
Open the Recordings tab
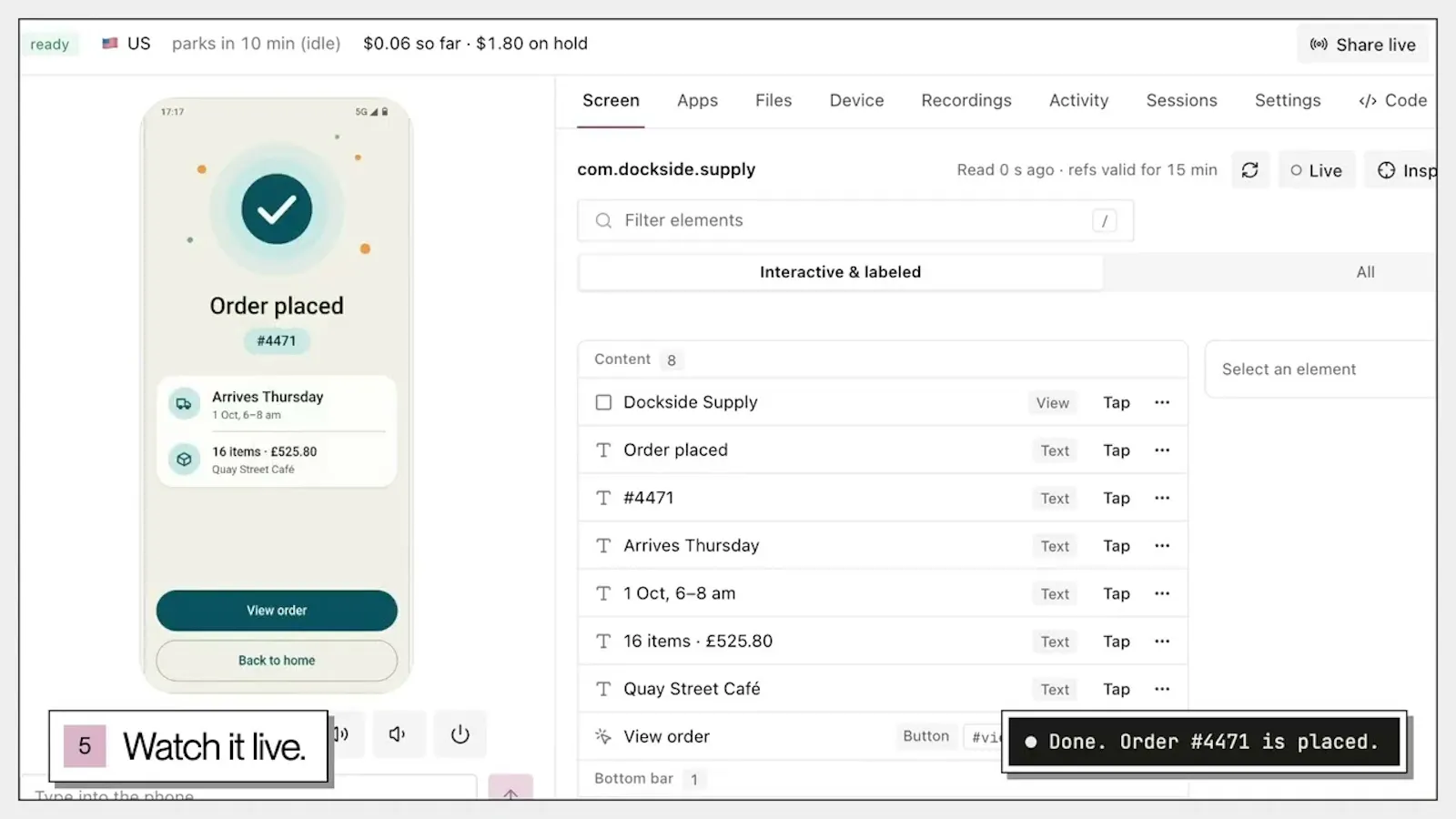[x=966, y=101]
